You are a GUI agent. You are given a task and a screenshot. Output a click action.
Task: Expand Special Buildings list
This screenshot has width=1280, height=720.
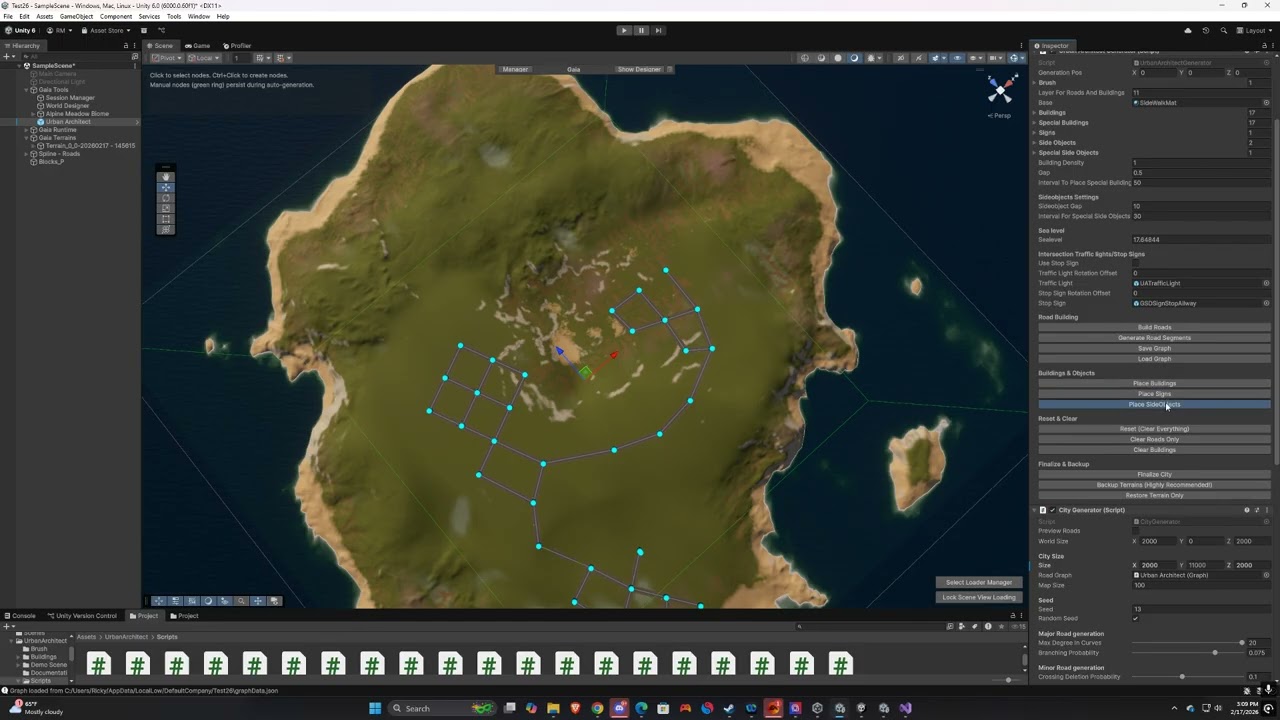(1034, 122)
